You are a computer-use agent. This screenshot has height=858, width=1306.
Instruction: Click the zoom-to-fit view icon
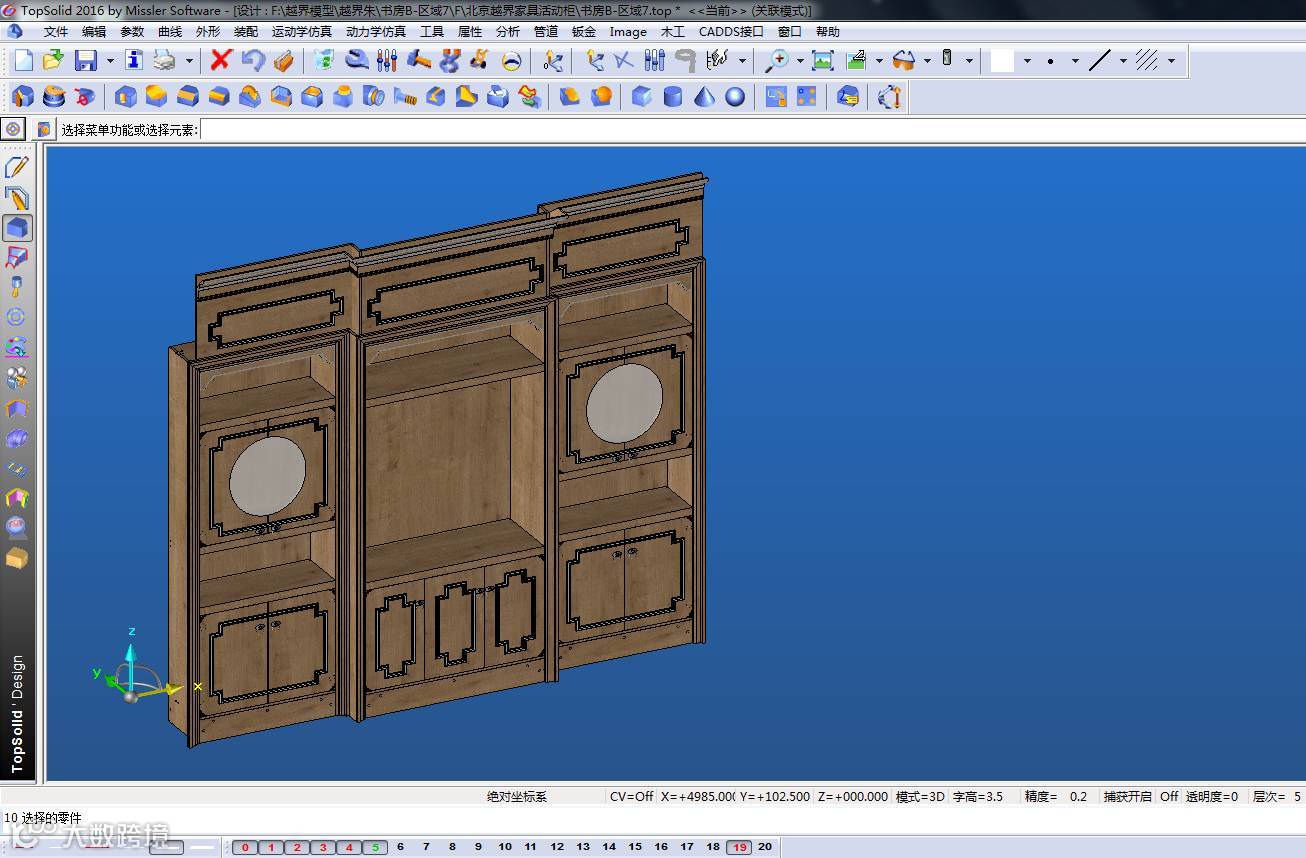click(x=823, y=61)
